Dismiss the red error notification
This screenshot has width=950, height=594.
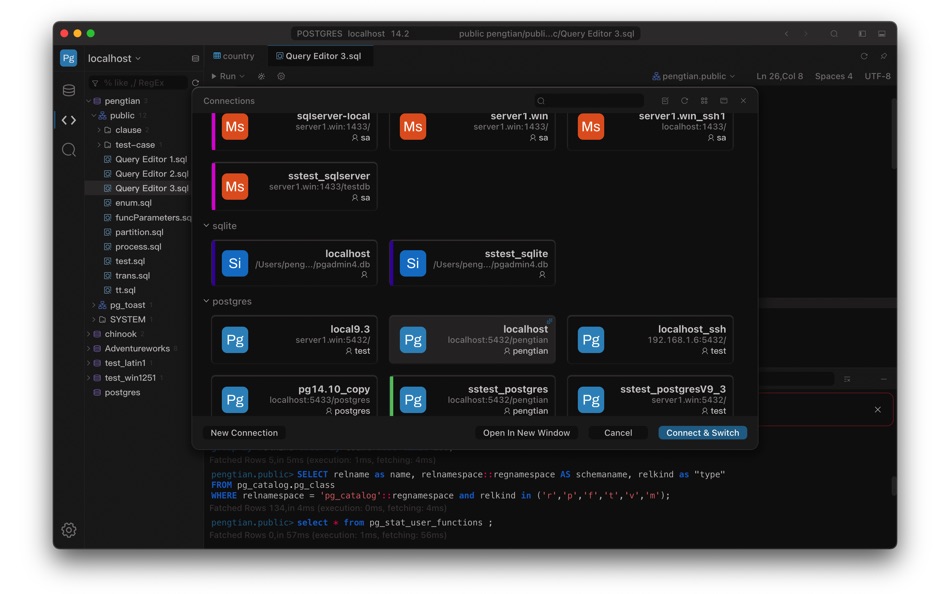(x=878, y=410)
